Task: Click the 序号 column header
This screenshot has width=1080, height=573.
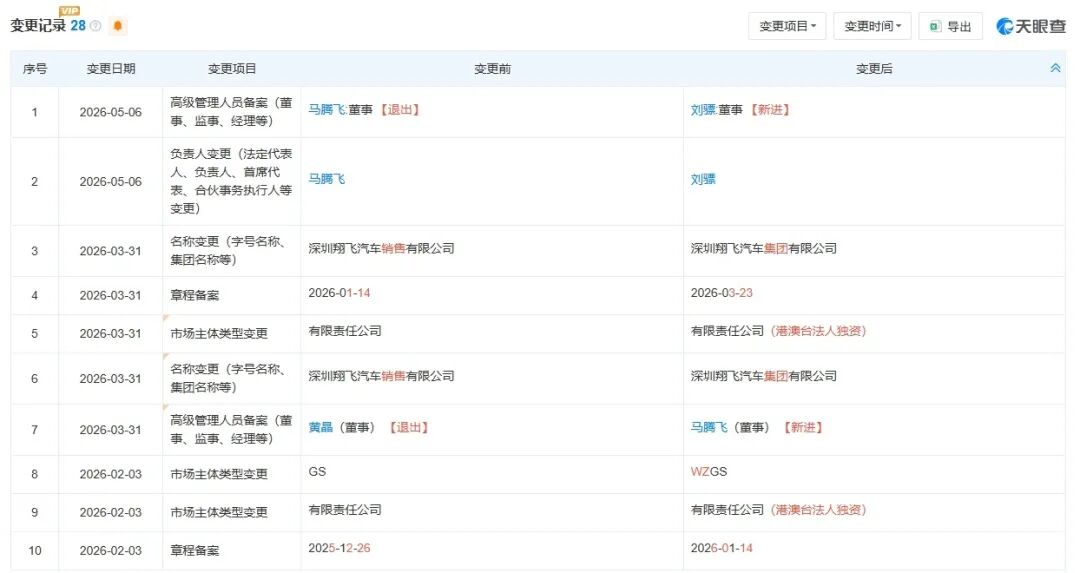Action: pyautogui.click(x=34, y=69)
